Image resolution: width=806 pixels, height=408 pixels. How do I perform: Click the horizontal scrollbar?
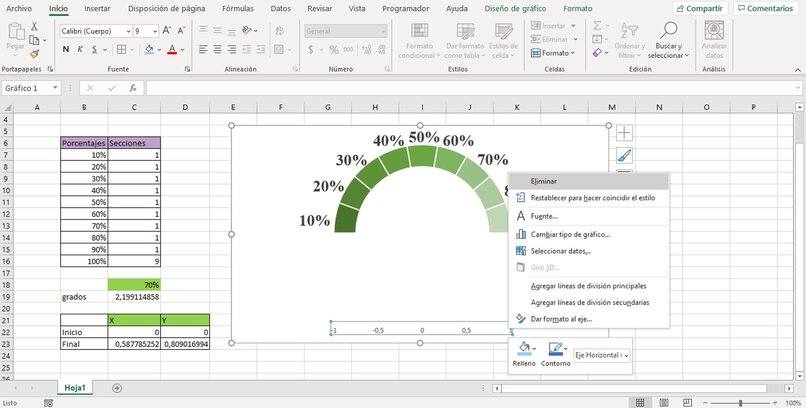634,388
